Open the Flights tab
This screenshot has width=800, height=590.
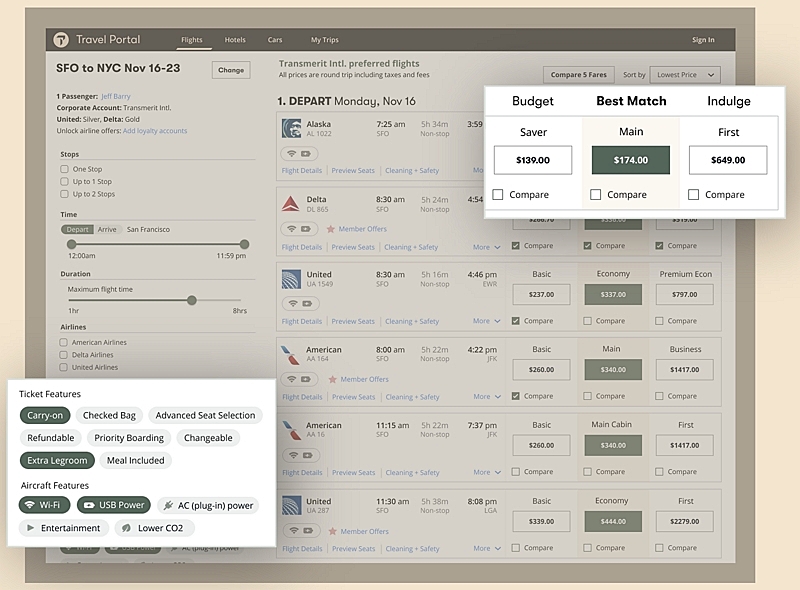[192, 40]
